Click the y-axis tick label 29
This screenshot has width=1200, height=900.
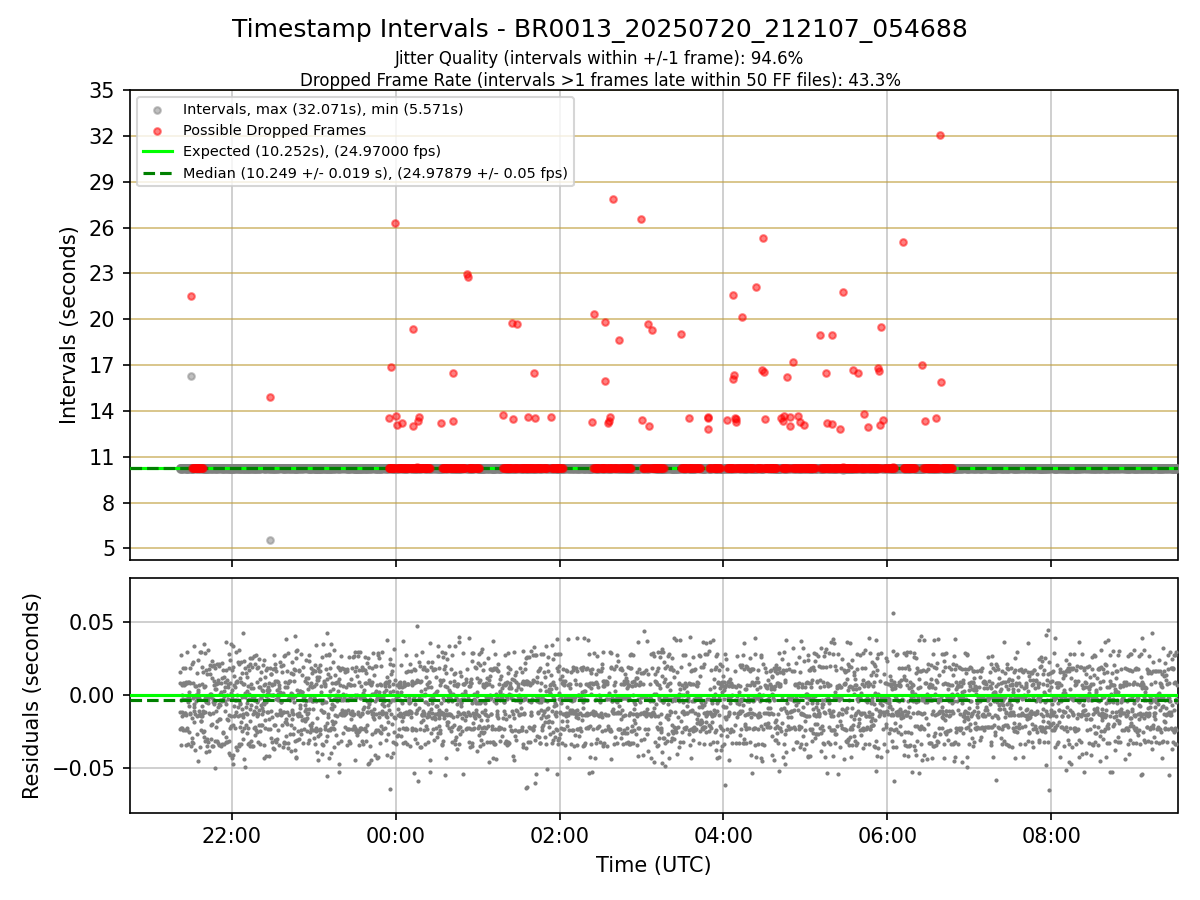click(102, 182)
